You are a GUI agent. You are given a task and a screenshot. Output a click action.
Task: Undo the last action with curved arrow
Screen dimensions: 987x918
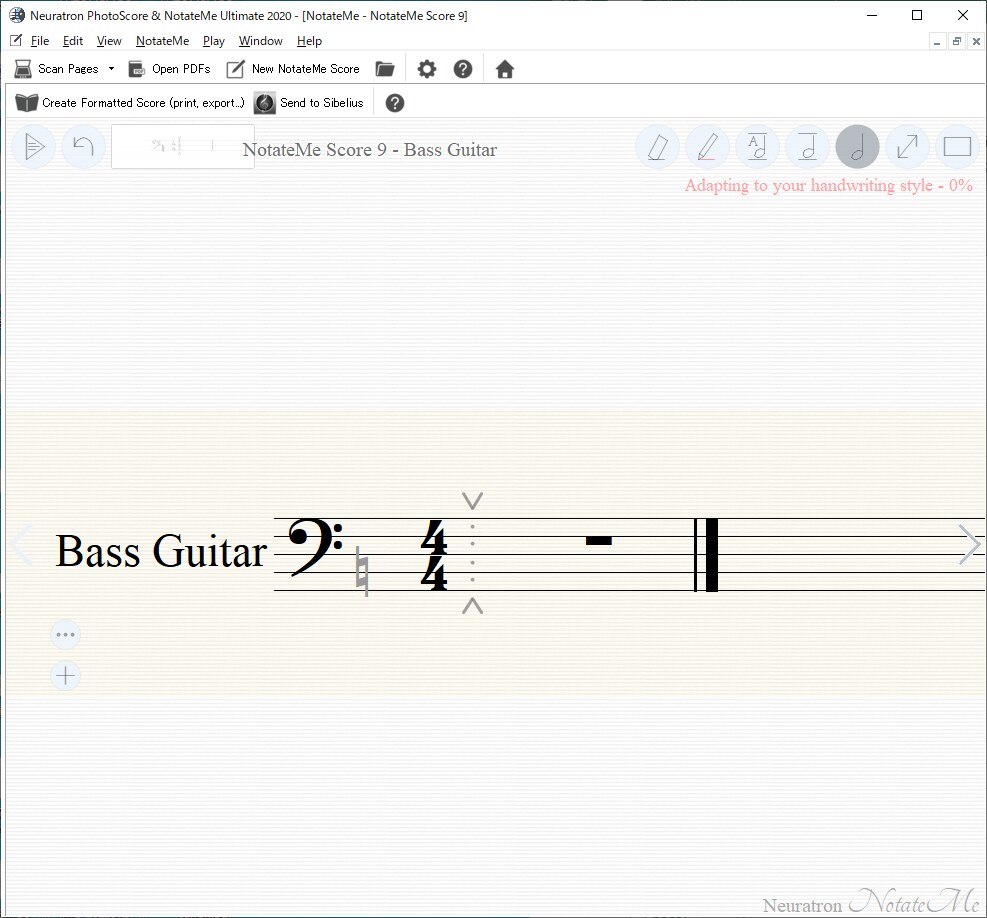83,147
